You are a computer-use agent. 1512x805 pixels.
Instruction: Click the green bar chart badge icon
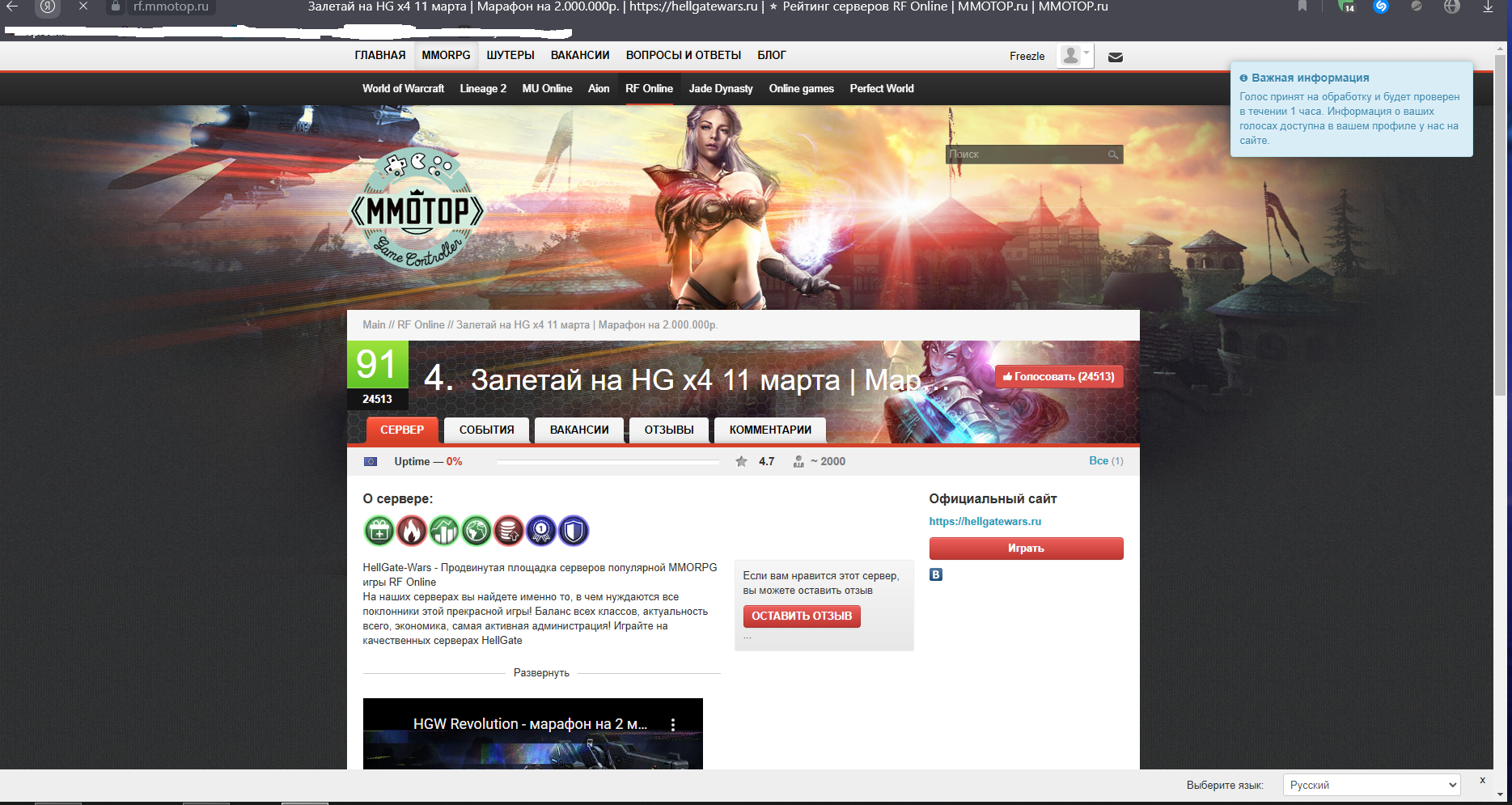click(x=443, y=531)
